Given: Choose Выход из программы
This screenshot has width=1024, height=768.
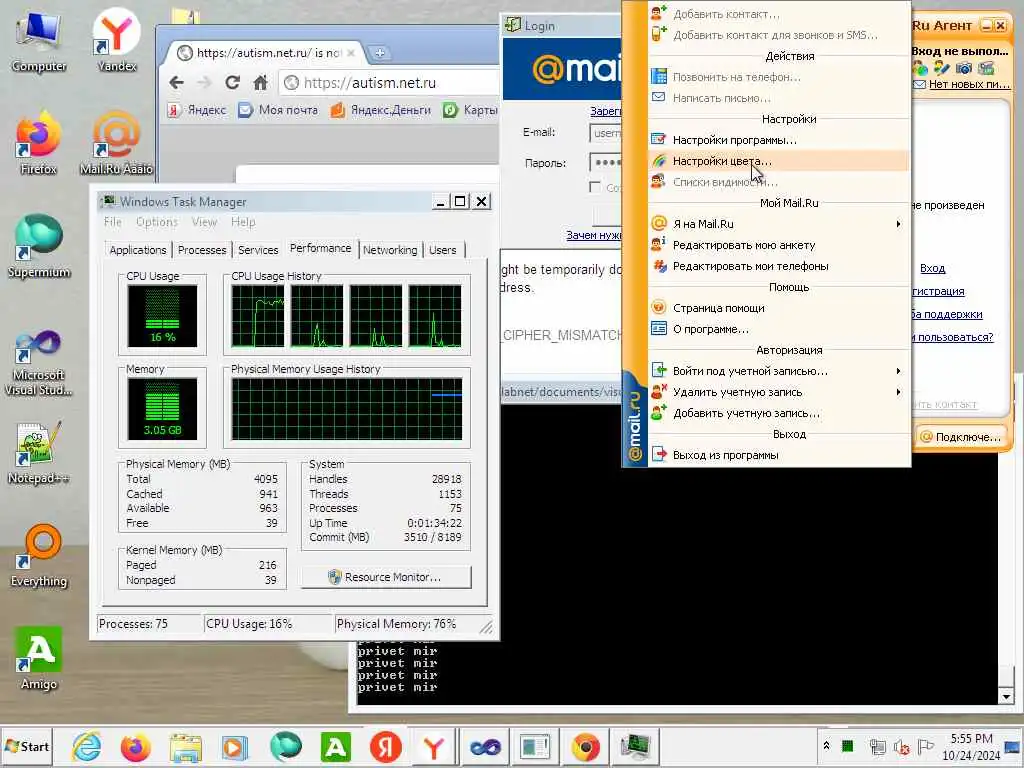Looking at the screenshot, I should (x=778, y=455).
